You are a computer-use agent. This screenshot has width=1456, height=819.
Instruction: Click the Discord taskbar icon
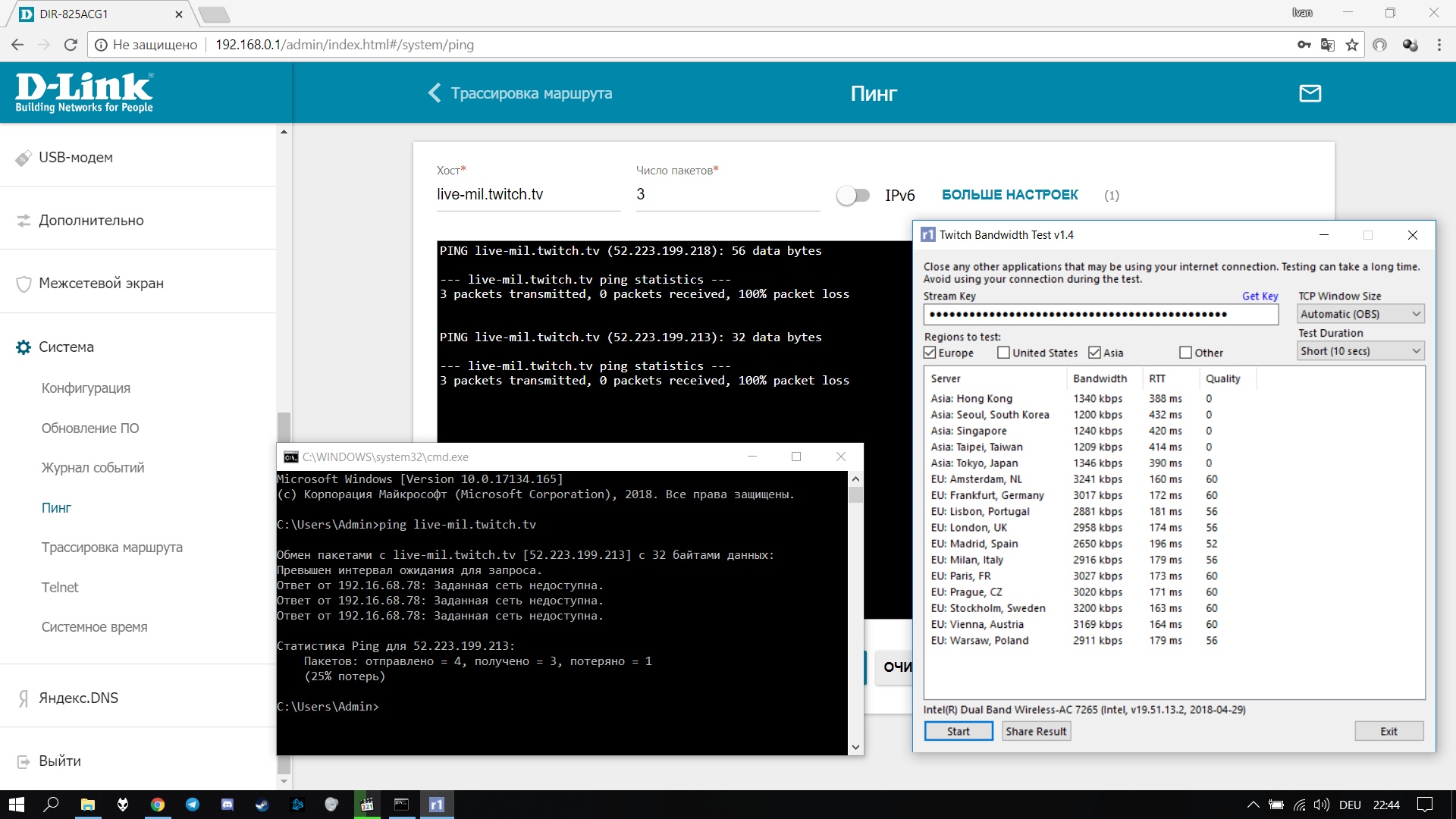[x=227, y=805]
